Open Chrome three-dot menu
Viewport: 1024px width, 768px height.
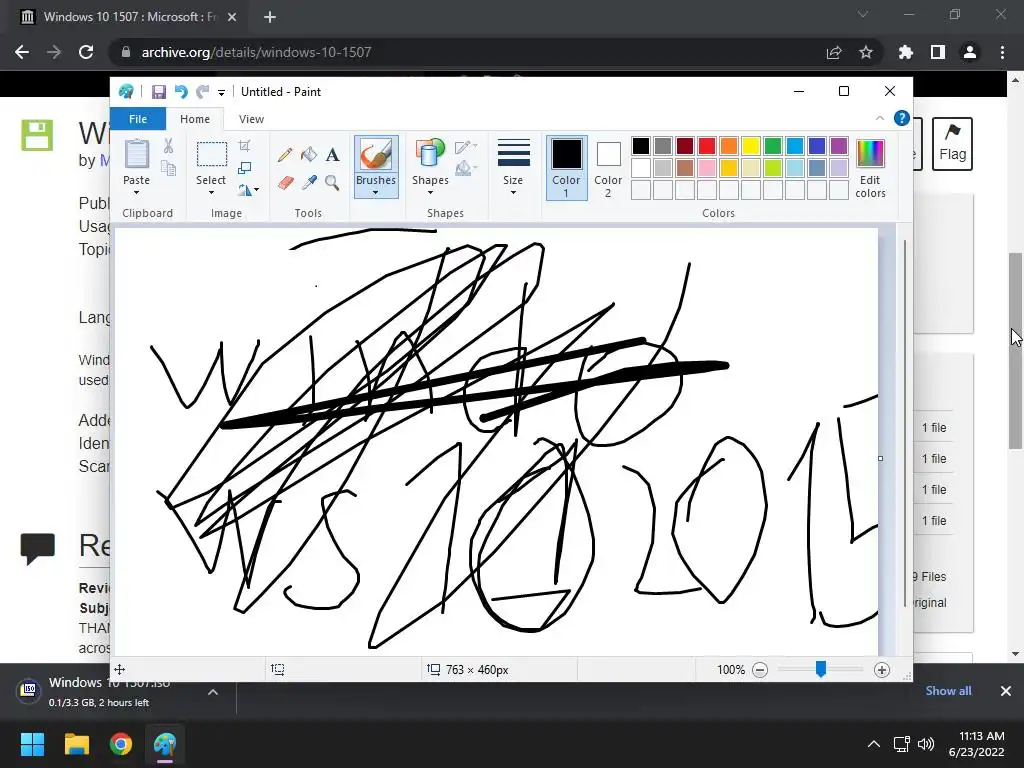[x=1002, y=52]
